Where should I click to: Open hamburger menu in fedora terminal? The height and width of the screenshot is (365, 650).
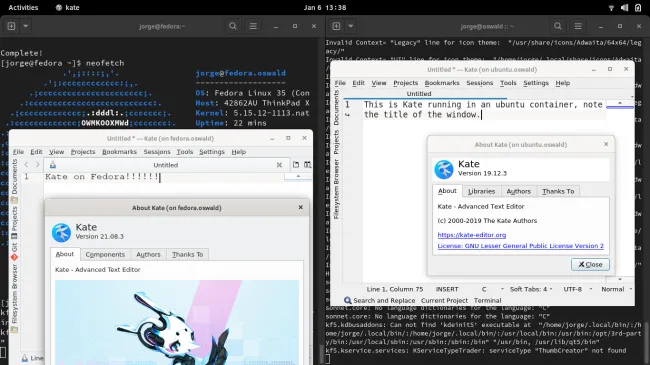click(253, 26)
